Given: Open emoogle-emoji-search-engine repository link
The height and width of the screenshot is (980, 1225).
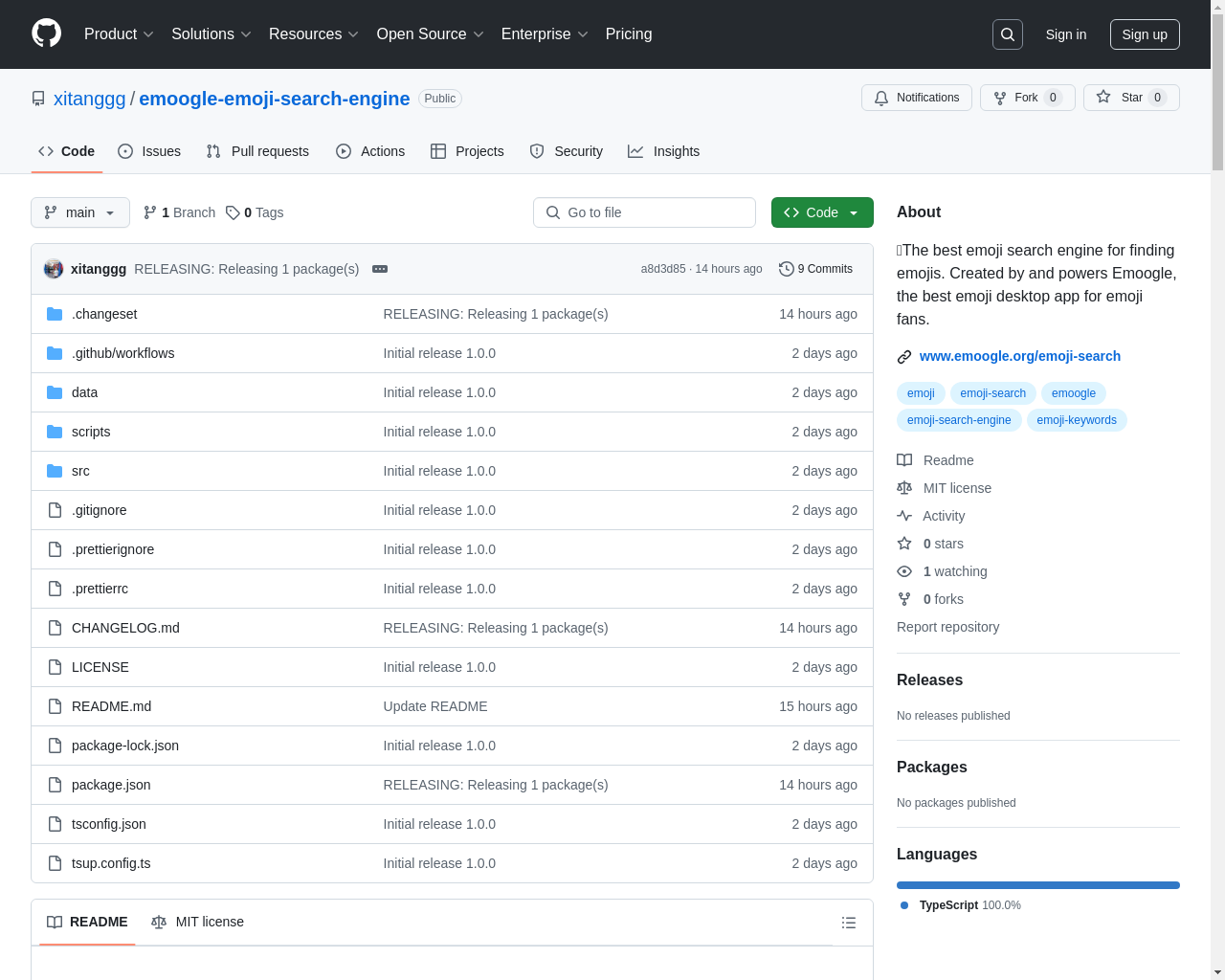Looking at the screenshot, I should click(275, 99).
